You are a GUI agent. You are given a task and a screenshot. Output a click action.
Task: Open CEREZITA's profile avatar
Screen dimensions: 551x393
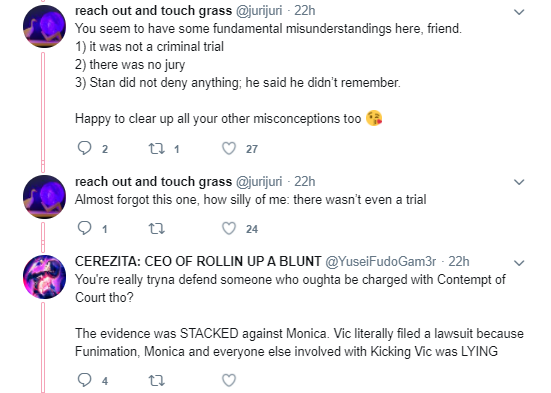(x=44, y=277)
